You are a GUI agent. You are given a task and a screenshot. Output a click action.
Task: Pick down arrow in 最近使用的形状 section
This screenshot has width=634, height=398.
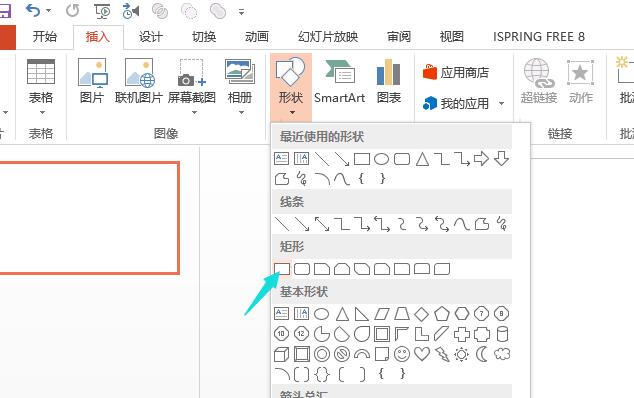click(501, 159)
